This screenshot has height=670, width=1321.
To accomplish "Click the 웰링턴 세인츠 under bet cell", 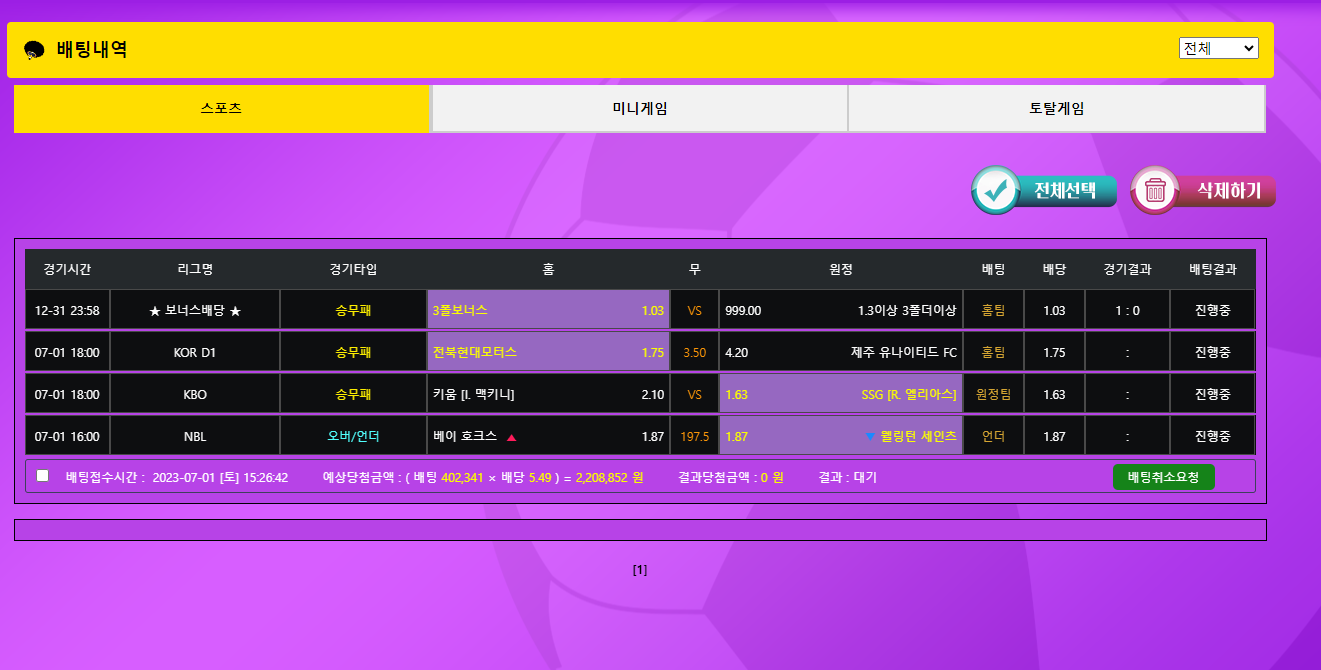I will (840, 436).
